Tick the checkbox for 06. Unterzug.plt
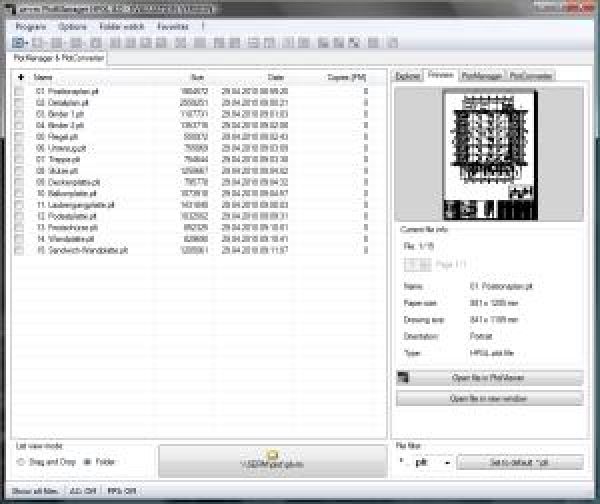The image size is (600, 504). click(19, 148)
